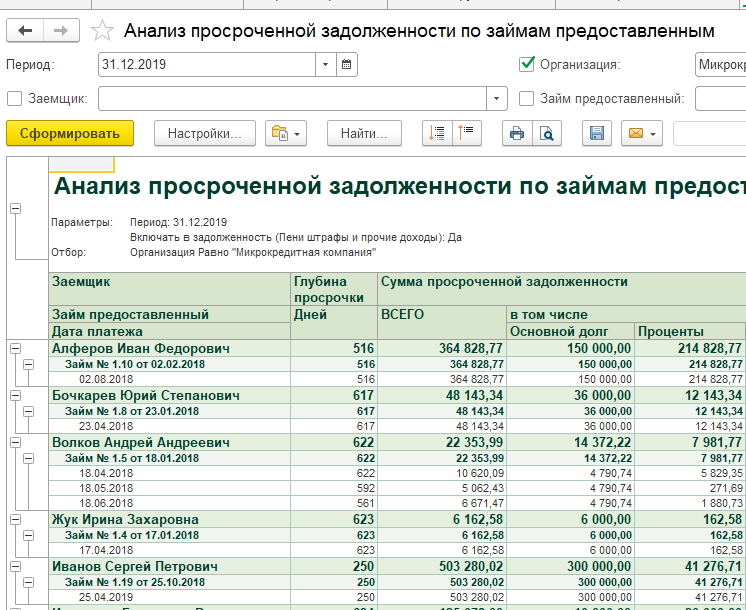Select total value 503 280,02 for Иванов
Screen dimensions: 746x610
point(442,566)
